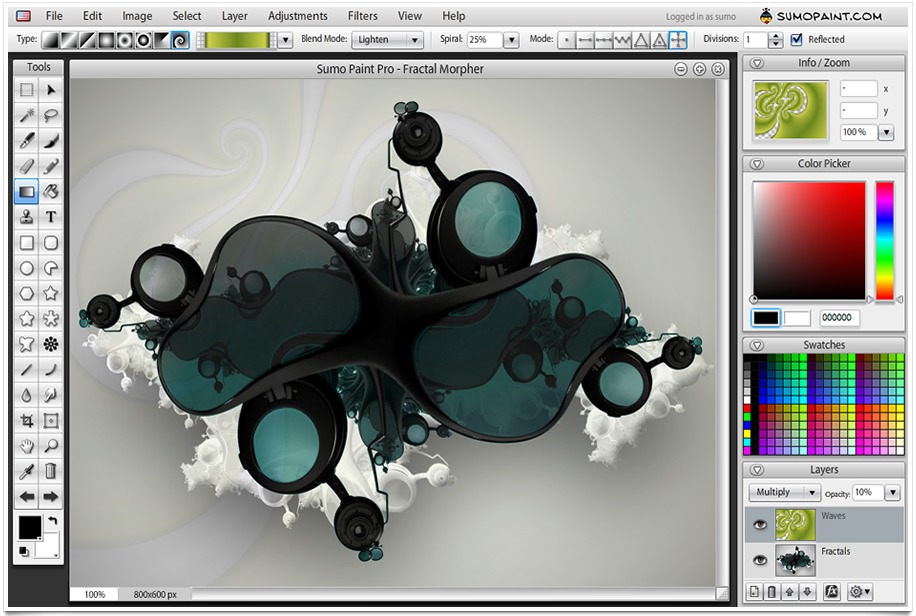Hide the Waves layer
The width and height of the screenshot is (916, 616).
(x=759, y=526)
